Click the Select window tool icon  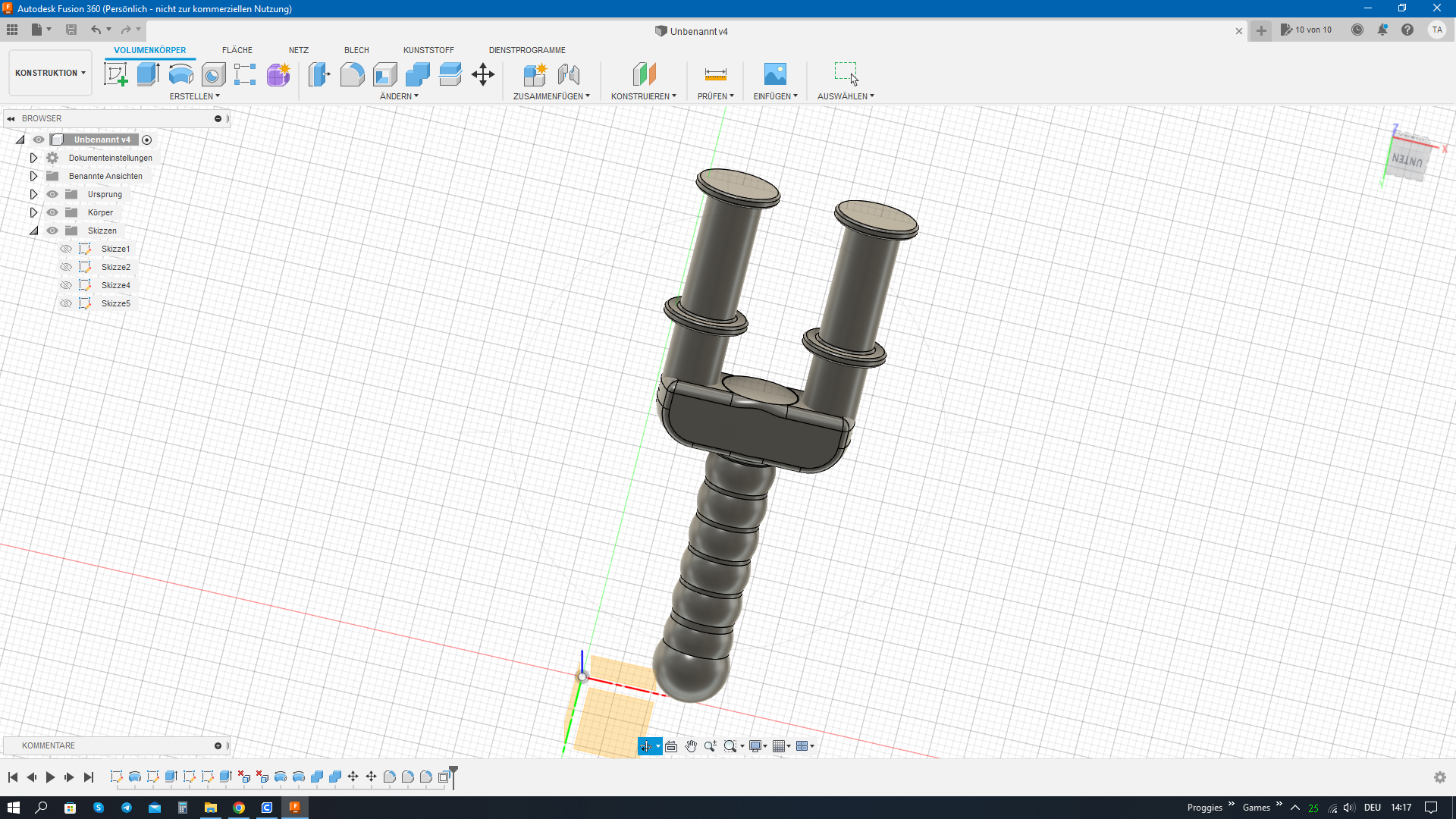tap(846, 74)
